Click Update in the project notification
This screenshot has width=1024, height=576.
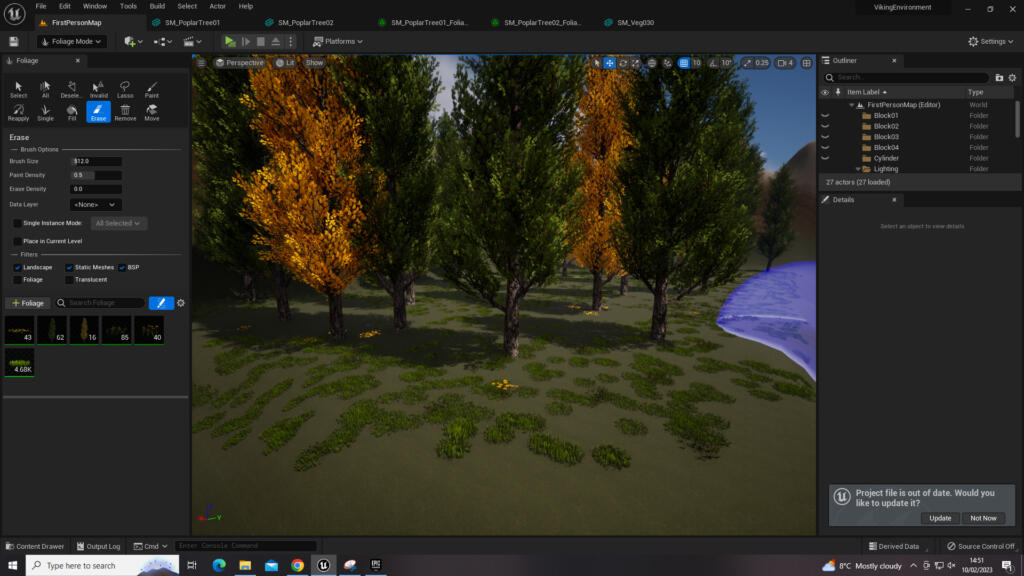point(940,518)
